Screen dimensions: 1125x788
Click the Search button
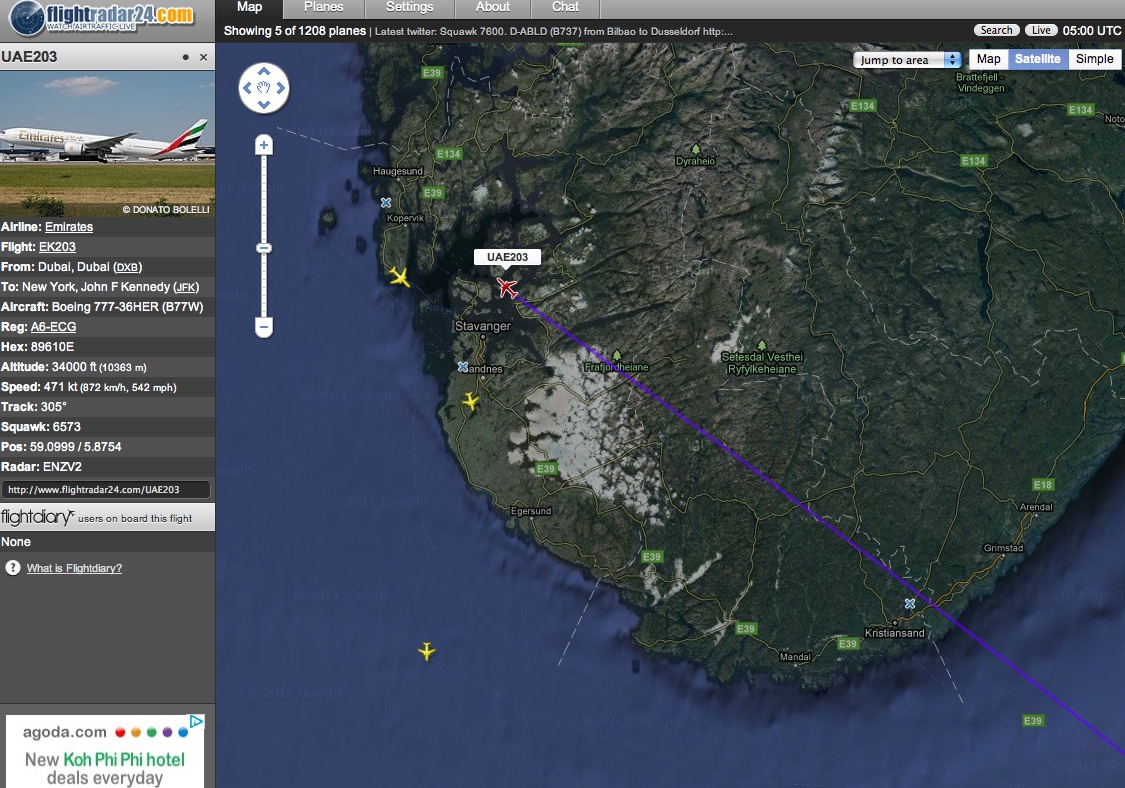pyautogui.click(x=996, y=30)
